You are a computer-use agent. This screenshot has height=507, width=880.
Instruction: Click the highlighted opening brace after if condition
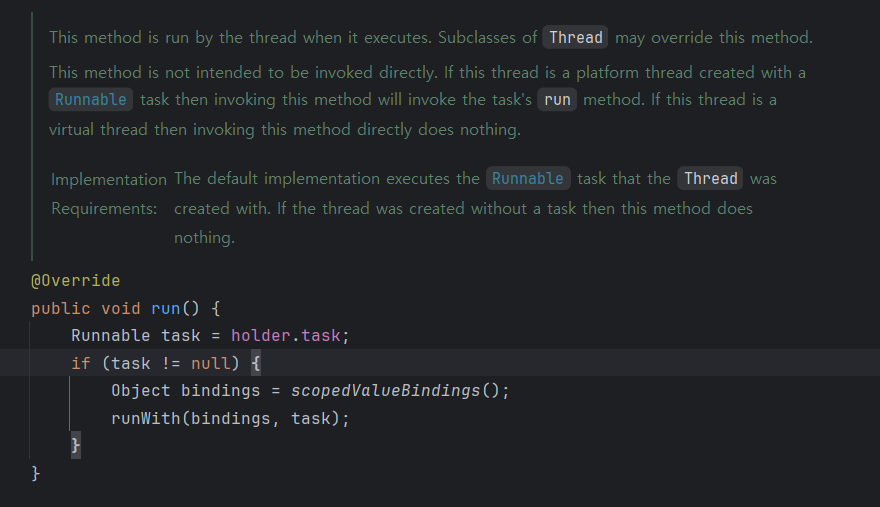256,363
